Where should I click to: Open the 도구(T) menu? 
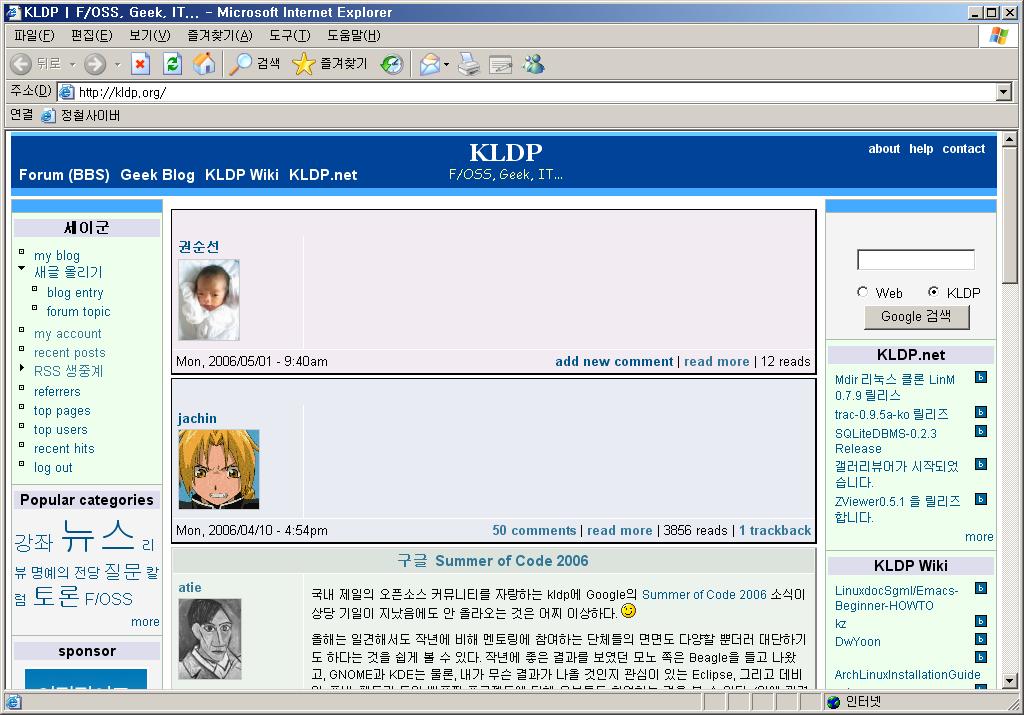289,35
